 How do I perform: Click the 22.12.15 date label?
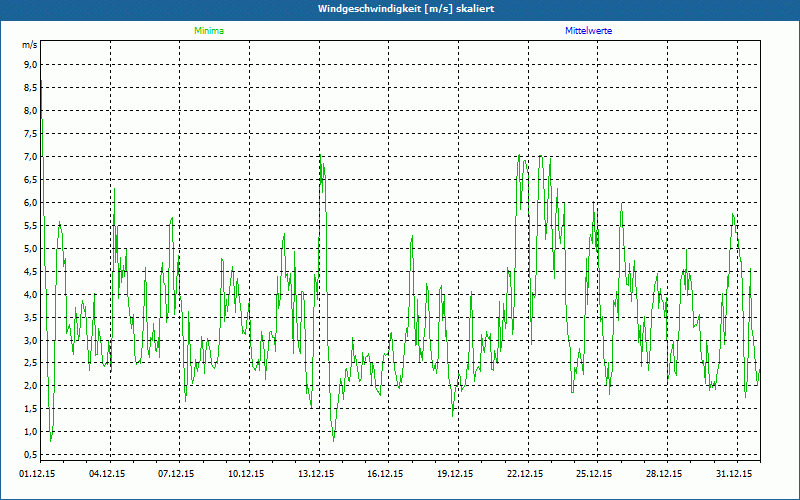tap(526, 474)
